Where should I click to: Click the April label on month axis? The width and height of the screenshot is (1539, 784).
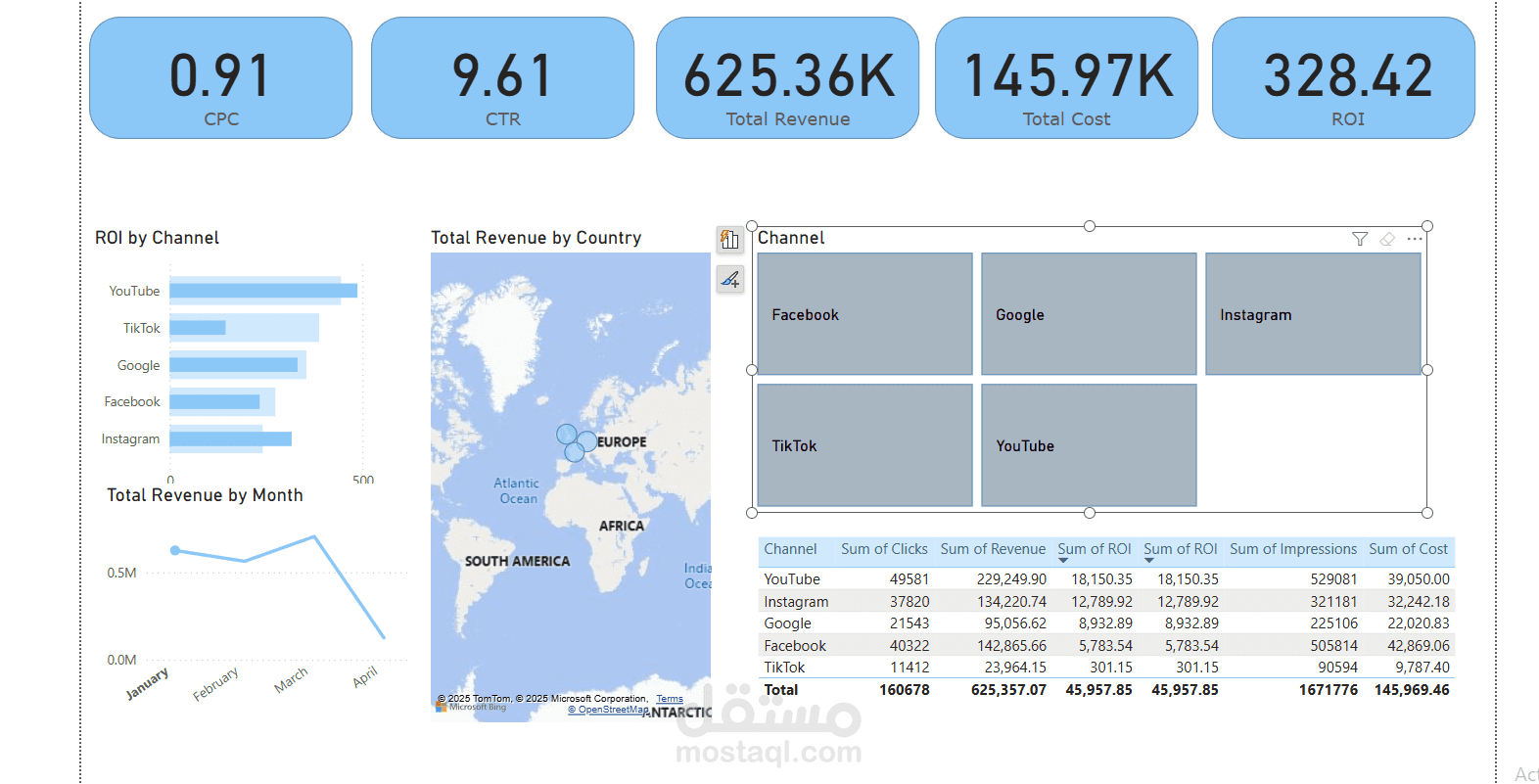[365, 677]
